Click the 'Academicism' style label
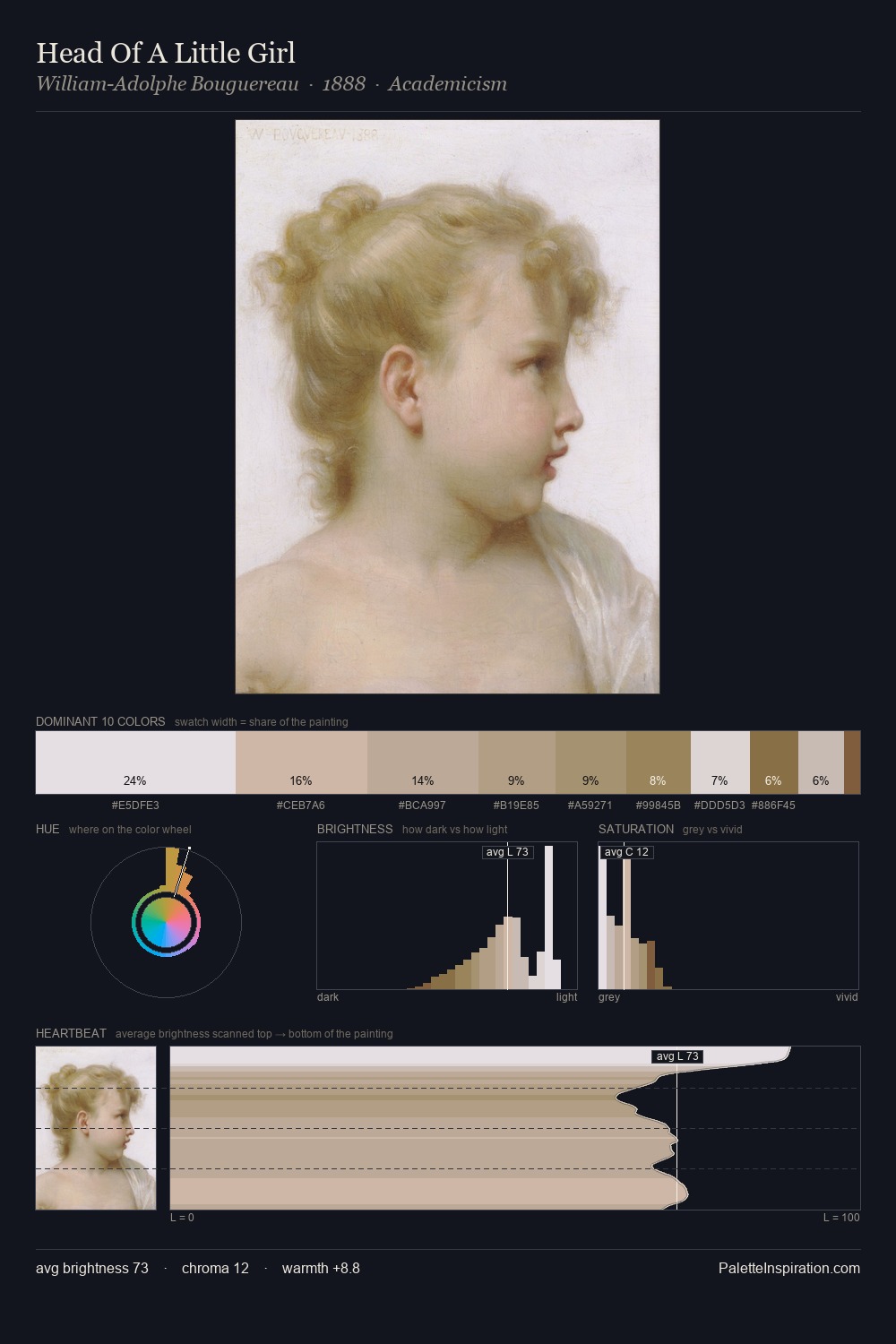This screenshot has width=896, height=1344. click(448, 83)
